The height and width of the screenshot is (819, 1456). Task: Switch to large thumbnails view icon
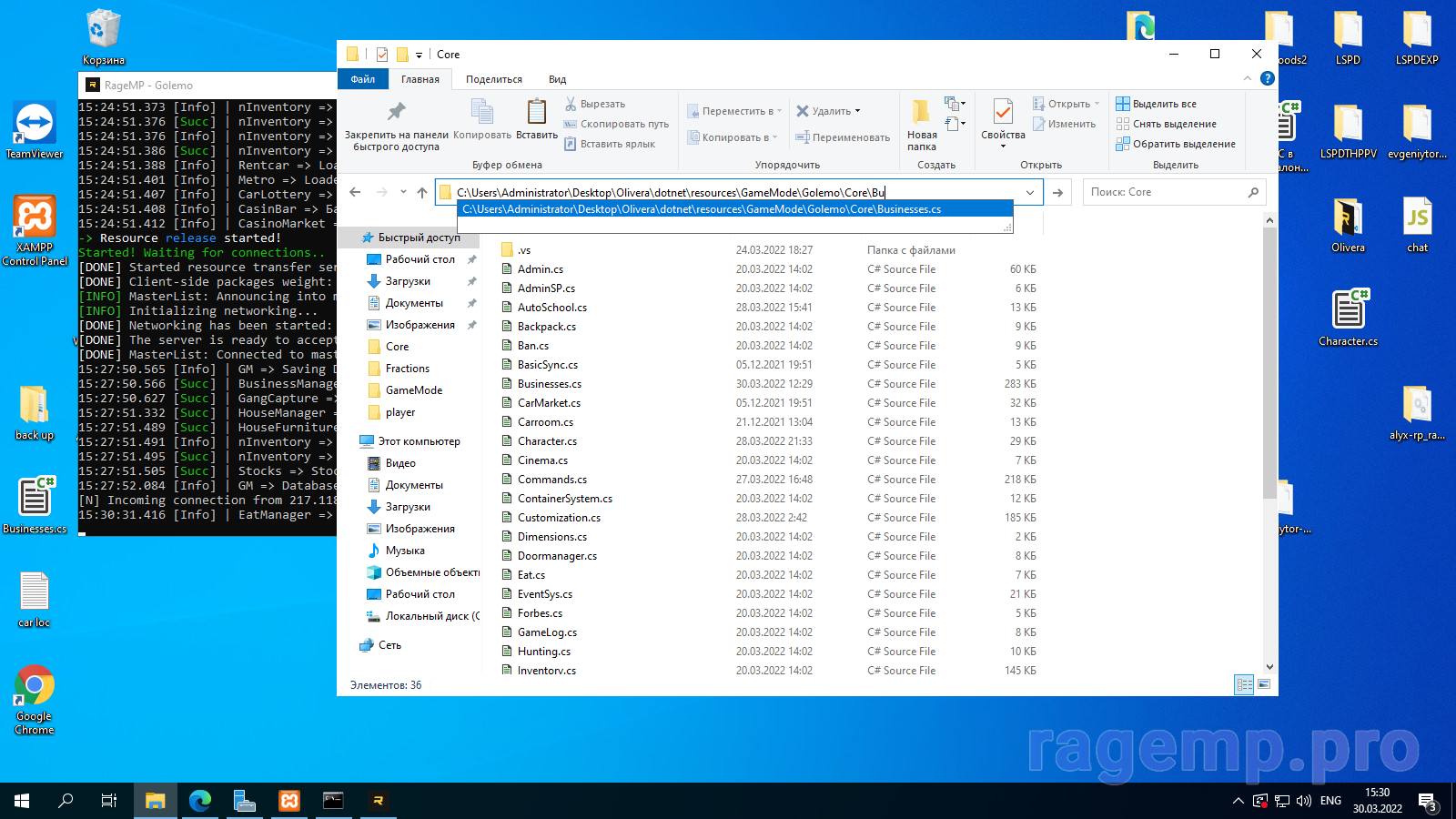point(1264,684)
